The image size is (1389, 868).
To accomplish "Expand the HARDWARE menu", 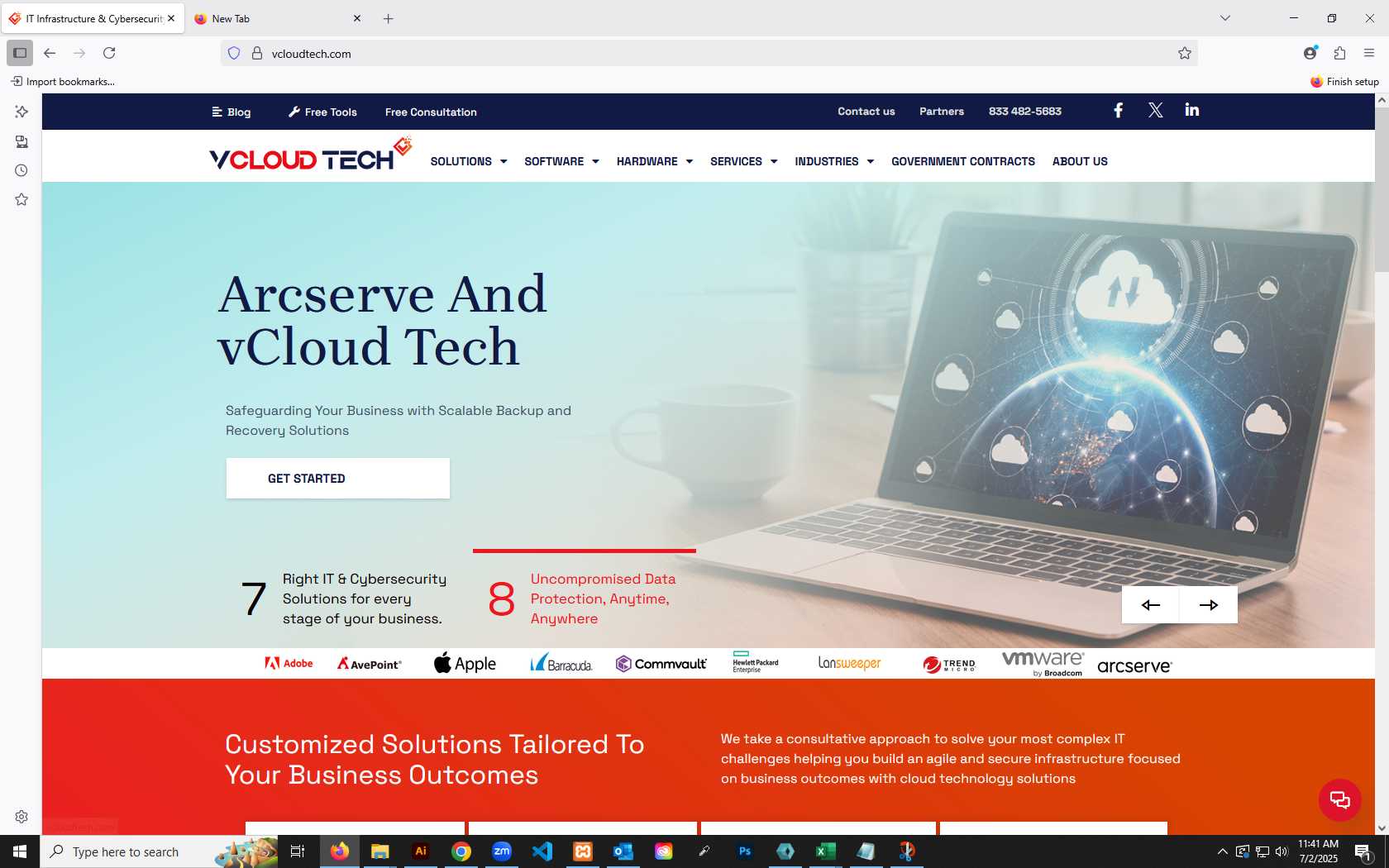I will point(655,161).
